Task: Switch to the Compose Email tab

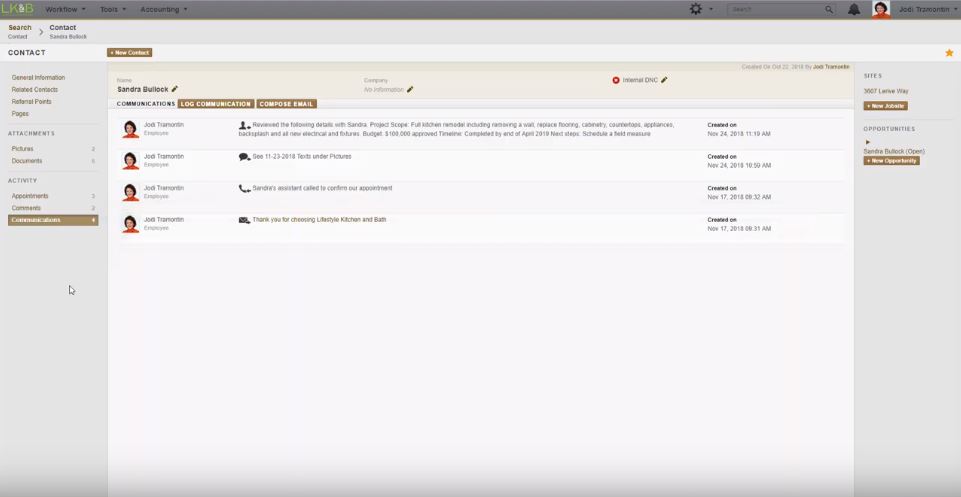Action: click(286, 104)
